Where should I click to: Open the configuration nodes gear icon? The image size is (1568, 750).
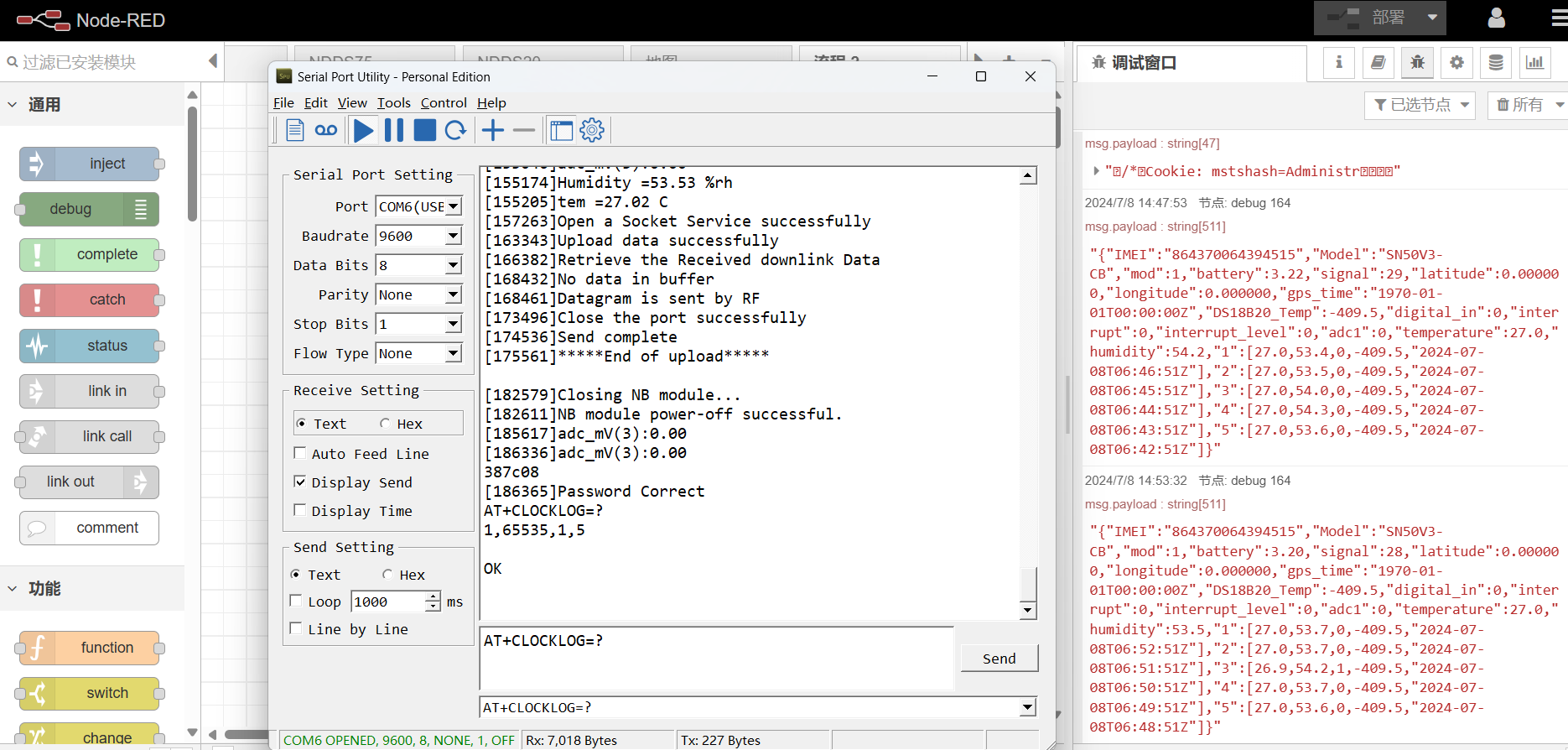[1456, 62]
